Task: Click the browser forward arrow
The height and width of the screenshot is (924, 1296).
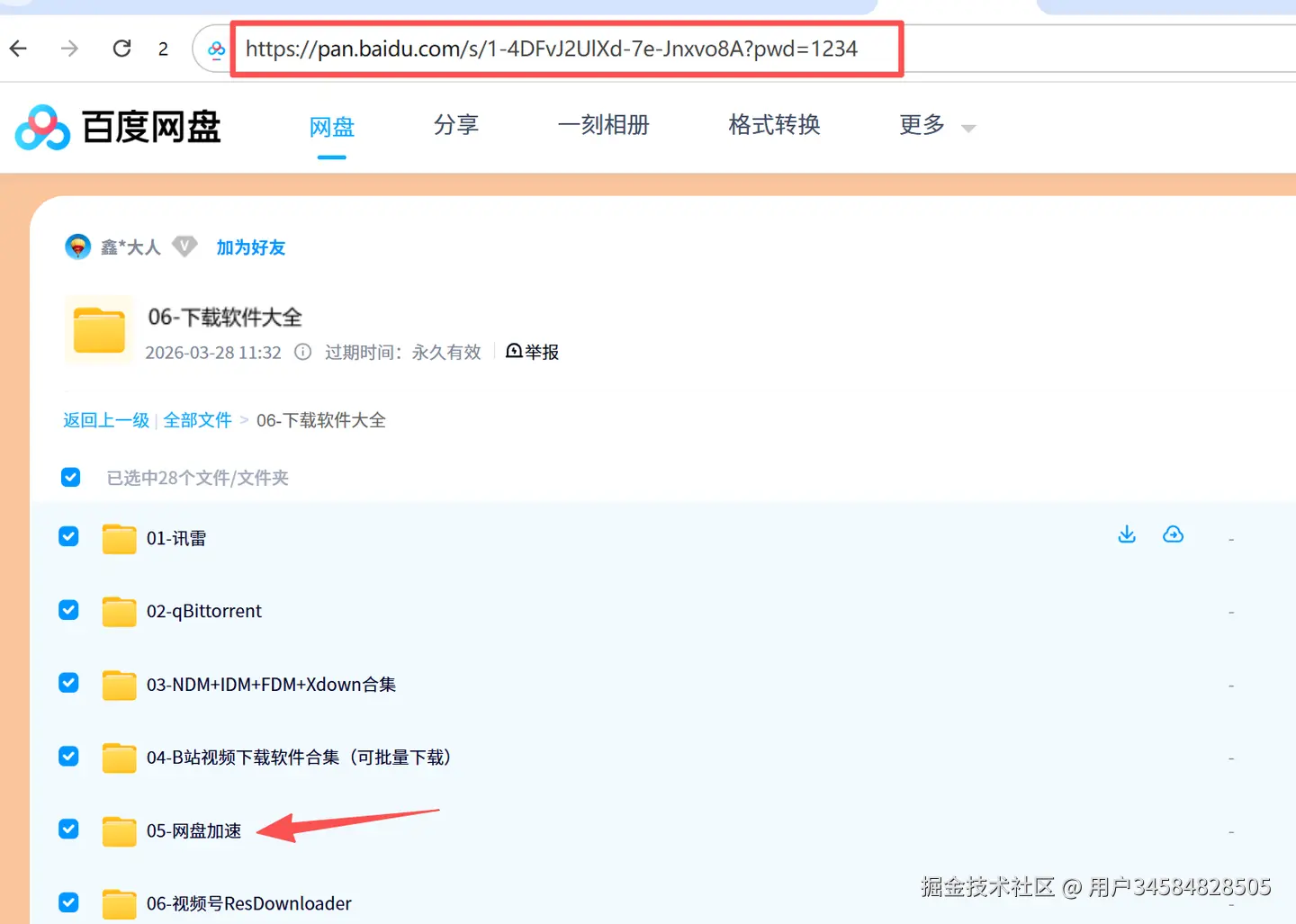Action: tap(69, 49)
